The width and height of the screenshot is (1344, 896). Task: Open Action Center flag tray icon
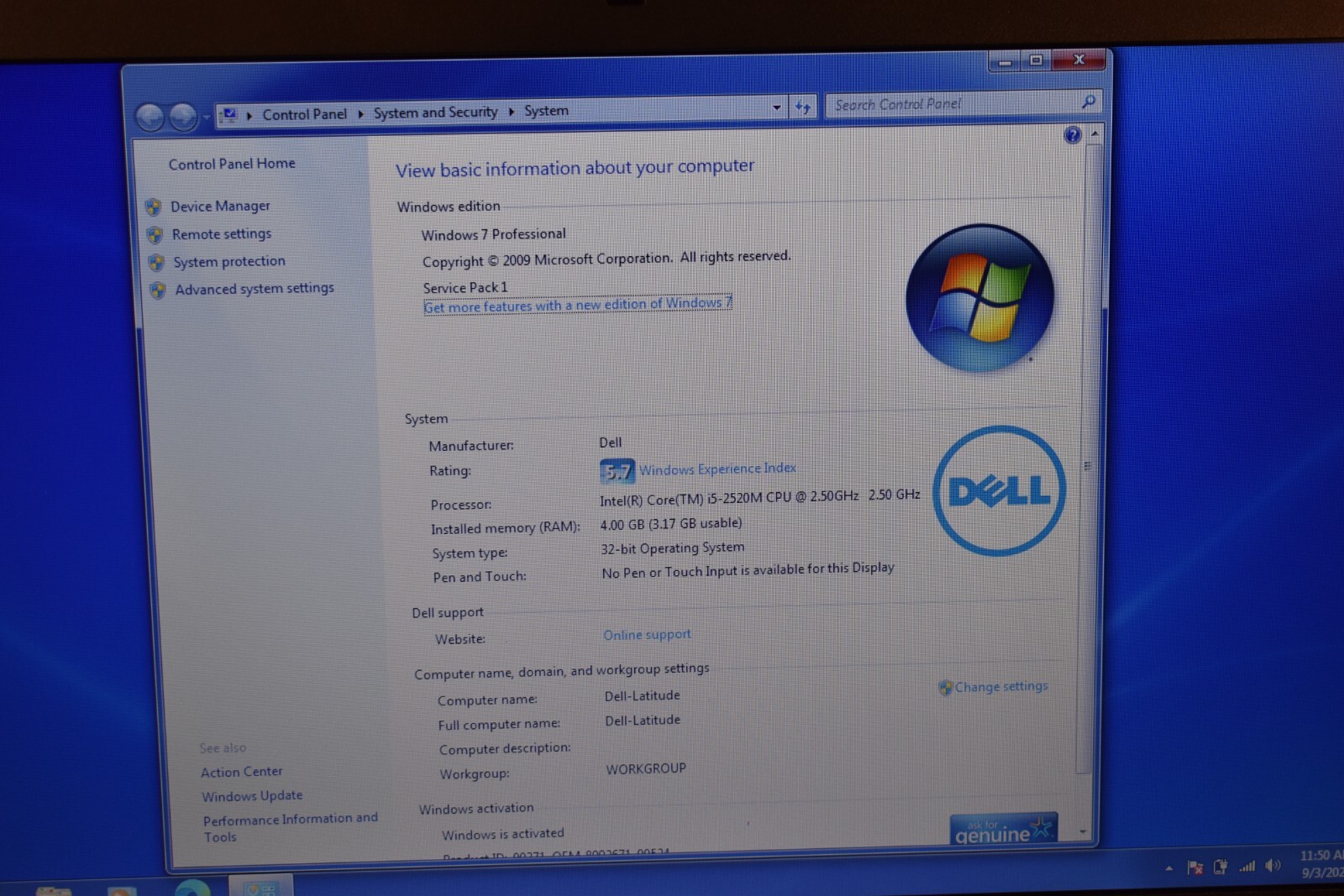point(1194,867)
